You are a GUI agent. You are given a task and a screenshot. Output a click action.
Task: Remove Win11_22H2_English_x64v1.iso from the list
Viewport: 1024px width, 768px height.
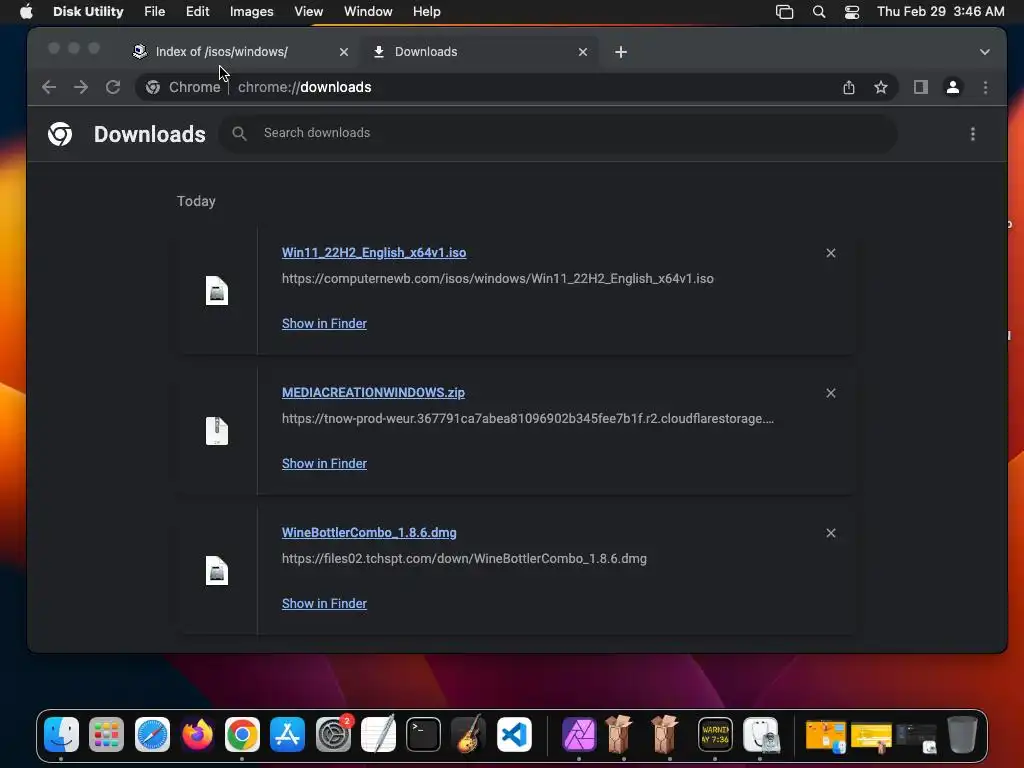[x=831, y=253]
